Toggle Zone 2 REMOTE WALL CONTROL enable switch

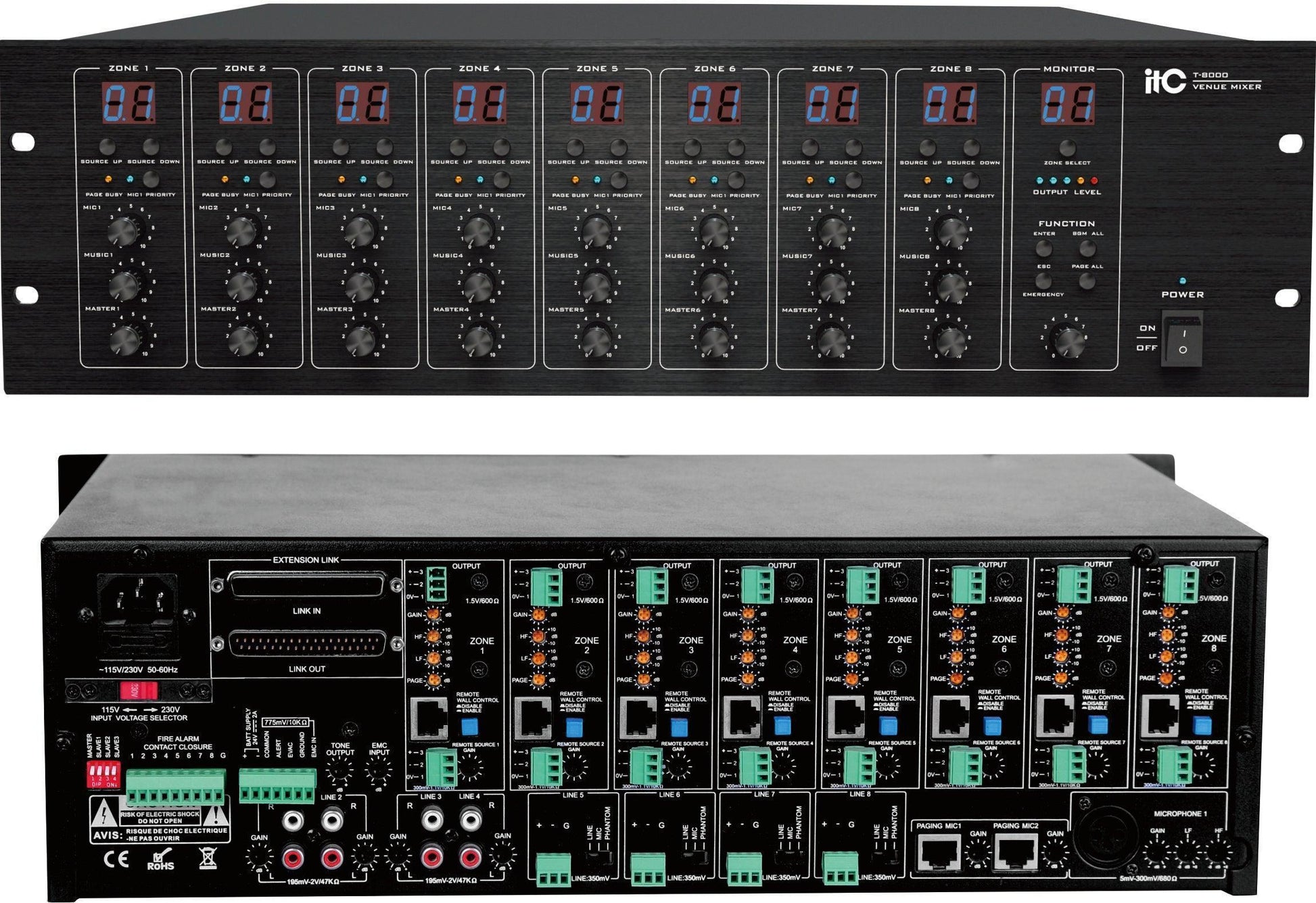click(x=574, y=727)
